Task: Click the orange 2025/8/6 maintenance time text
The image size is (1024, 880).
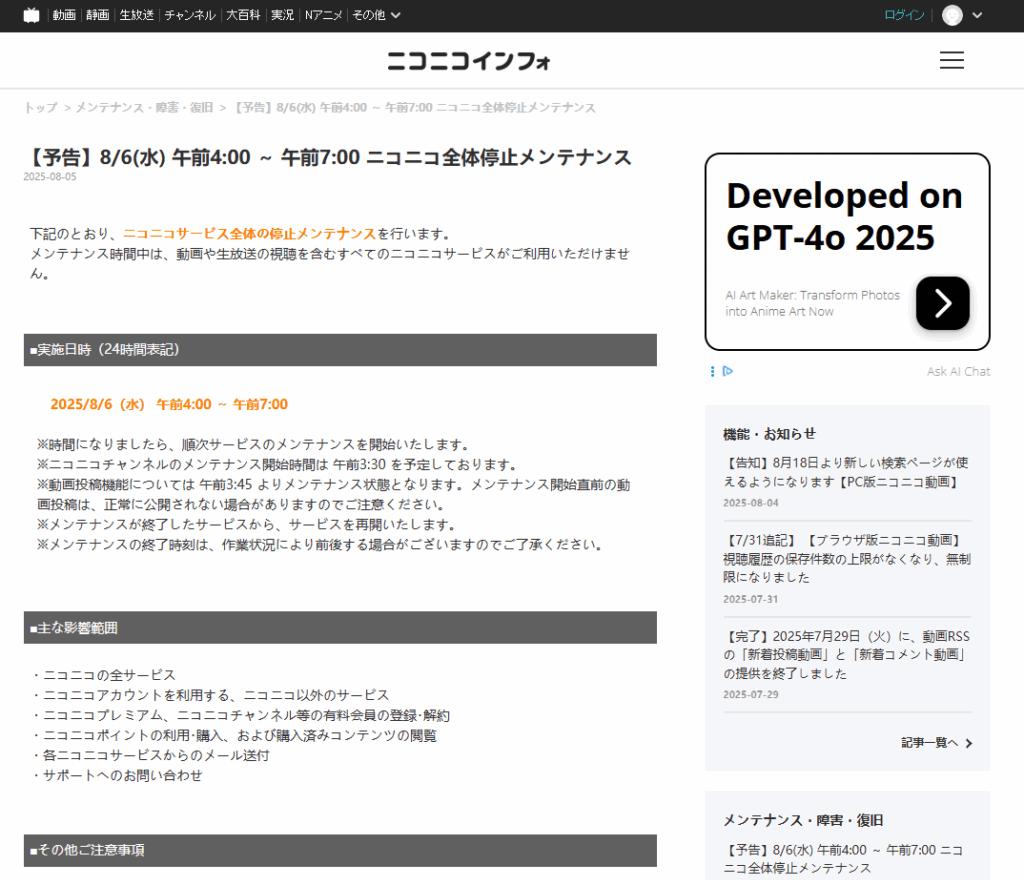Action: pyautogui.click(x=168, y=404)
